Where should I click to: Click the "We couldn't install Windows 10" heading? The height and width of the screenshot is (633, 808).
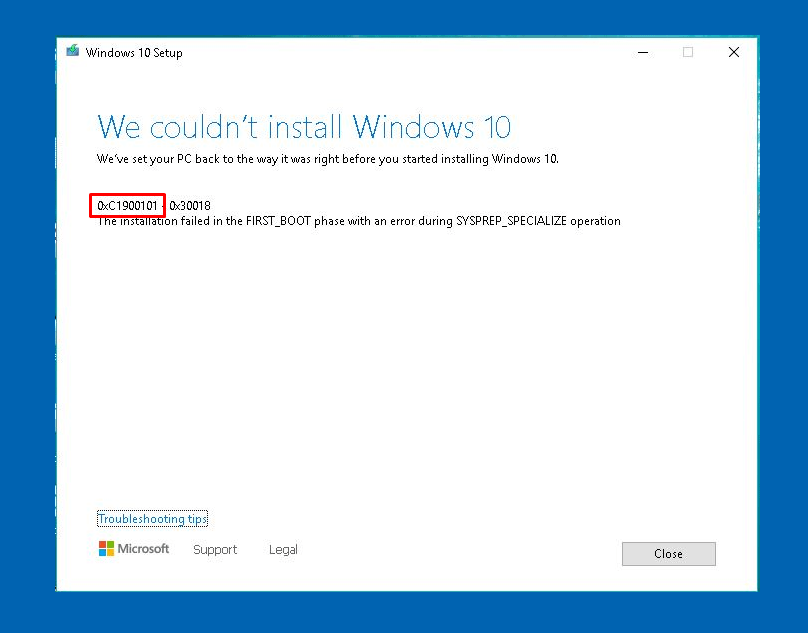pos(304,127)
